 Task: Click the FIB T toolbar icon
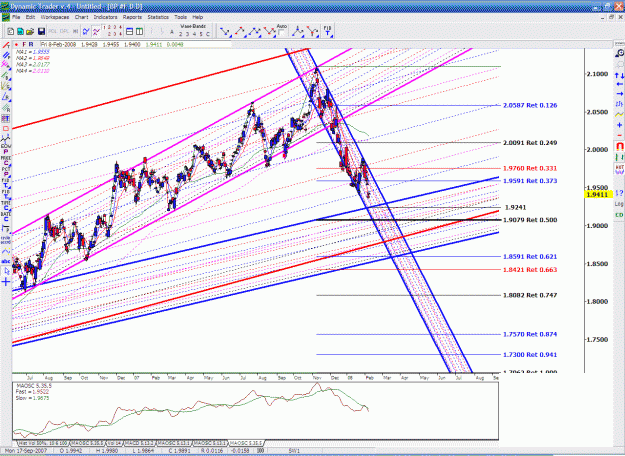[x=327, y=31]
